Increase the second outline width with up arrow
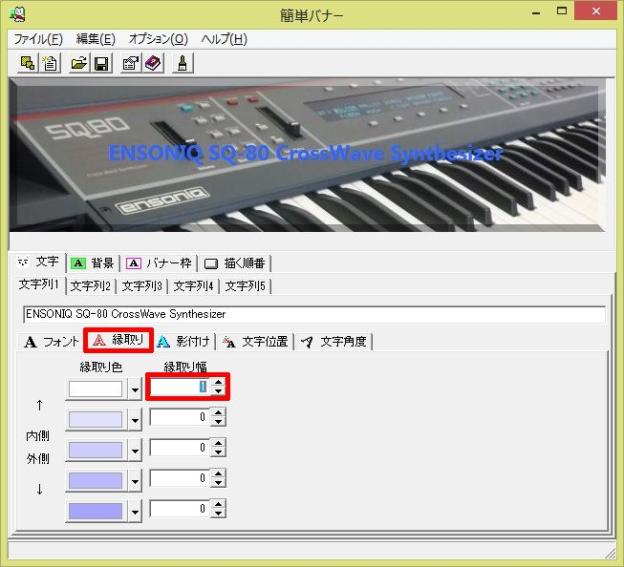 coord(218,413)
